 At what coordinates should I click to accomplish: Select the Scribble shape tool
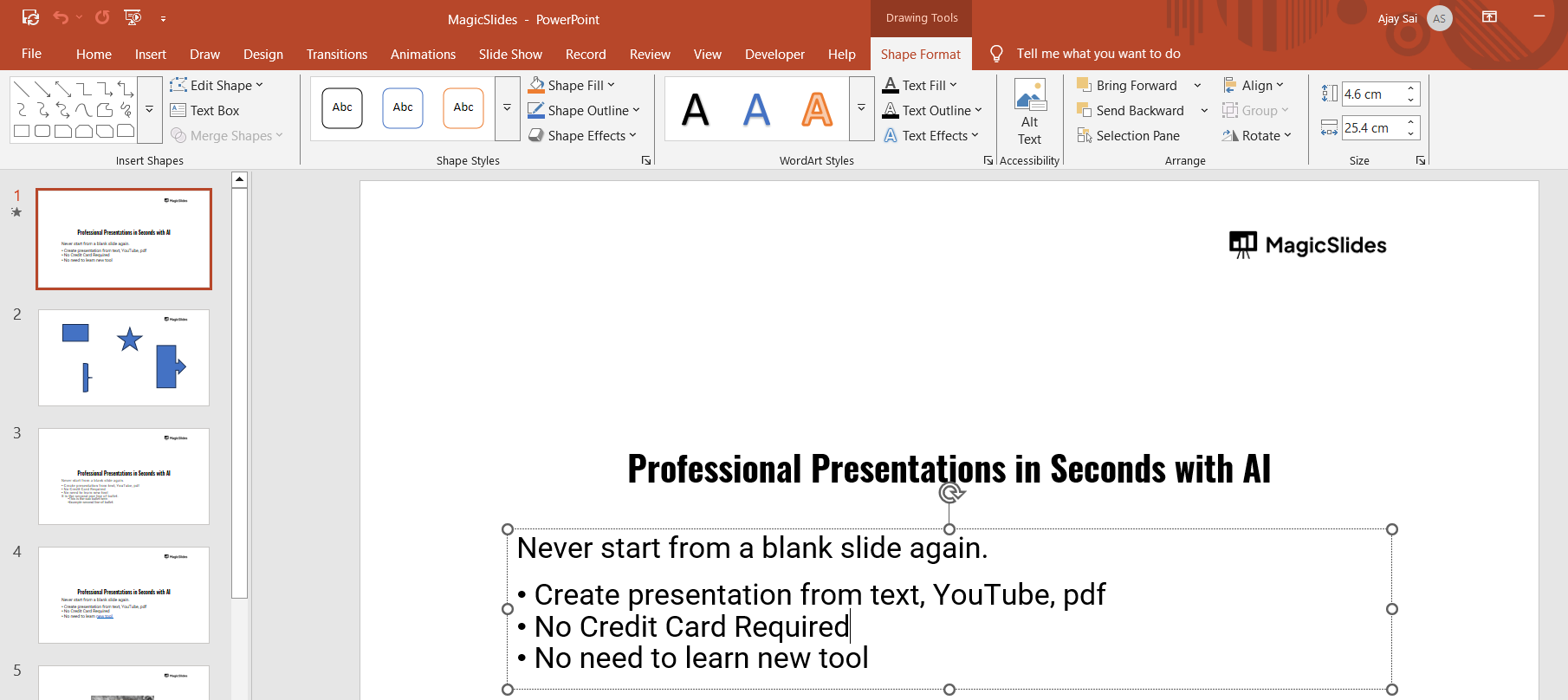pos(126,110)
